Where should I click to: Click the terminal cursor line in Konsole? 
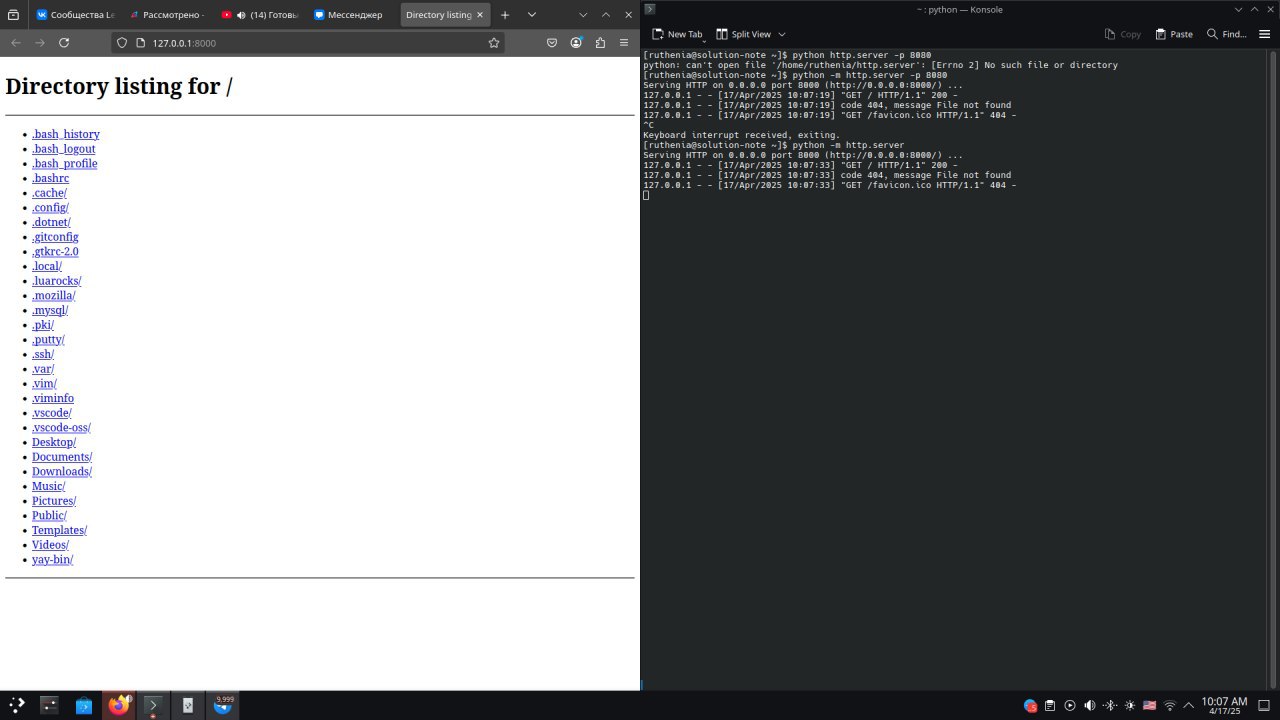(646, 195)
